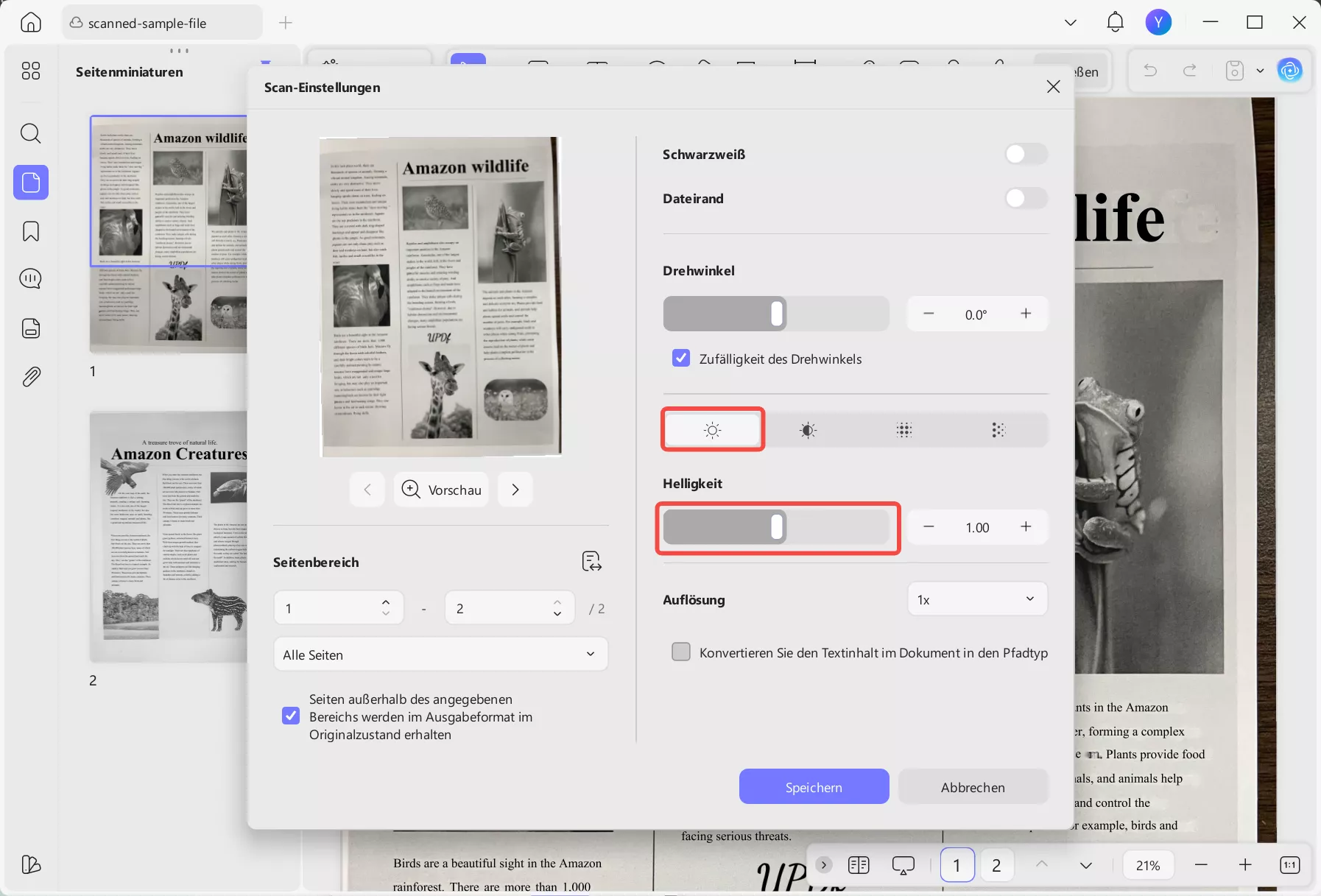Go to the home screen icon
Screen dimensions: 1321x896
click(31, 23)
